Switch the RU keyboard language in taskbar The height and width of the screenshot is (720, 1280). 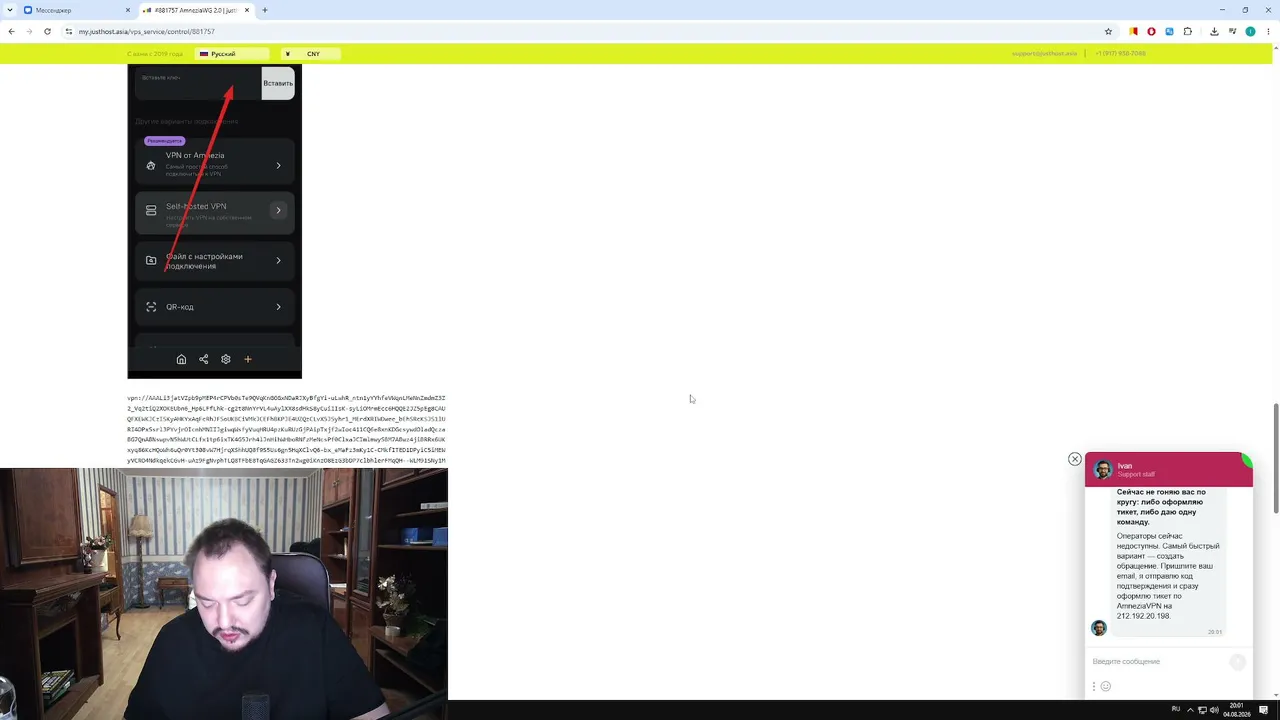pyautogui.click(x=1176, y=709)
